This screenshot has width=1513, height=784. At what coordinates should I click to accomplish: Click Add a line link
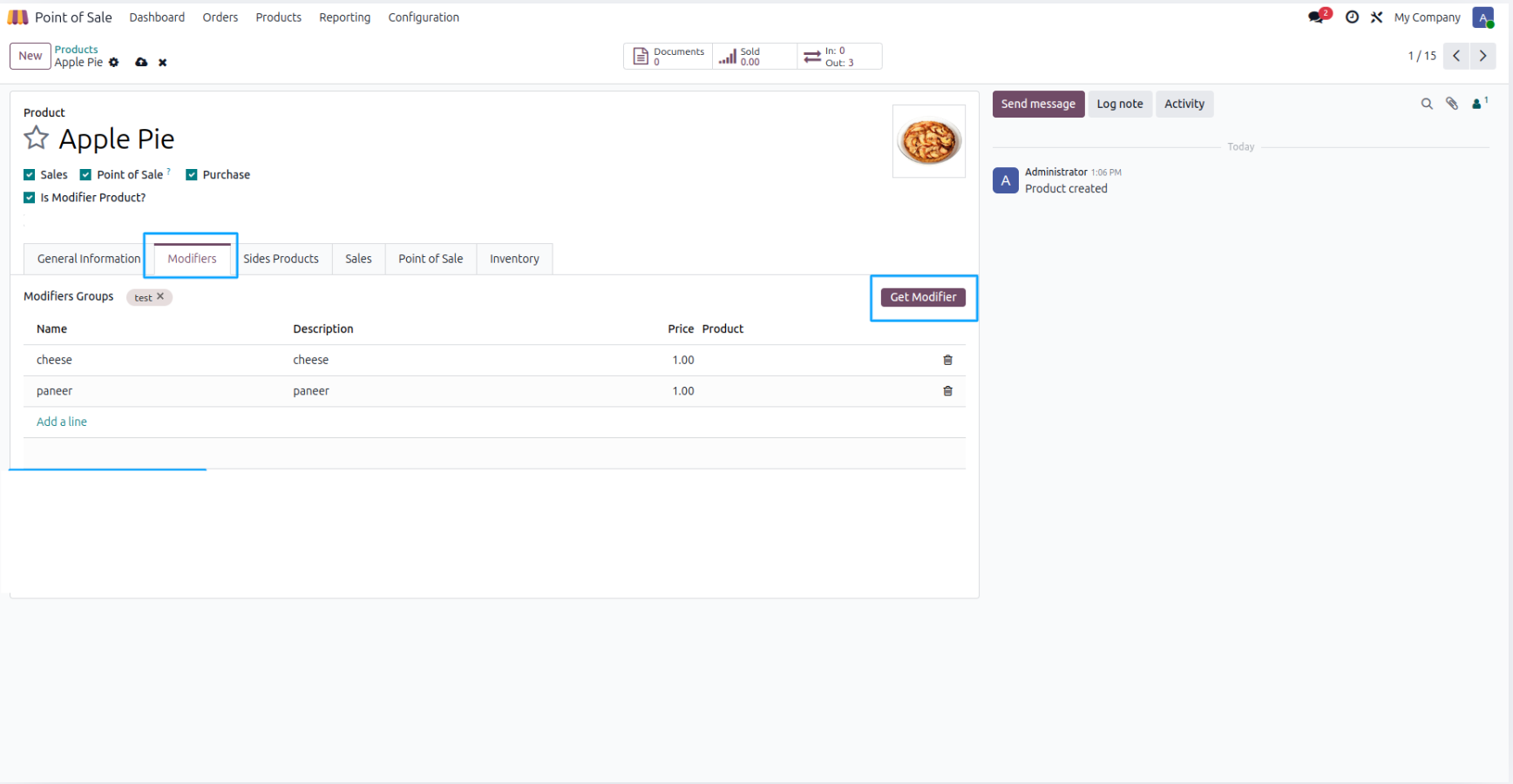[x=62, y=422]
